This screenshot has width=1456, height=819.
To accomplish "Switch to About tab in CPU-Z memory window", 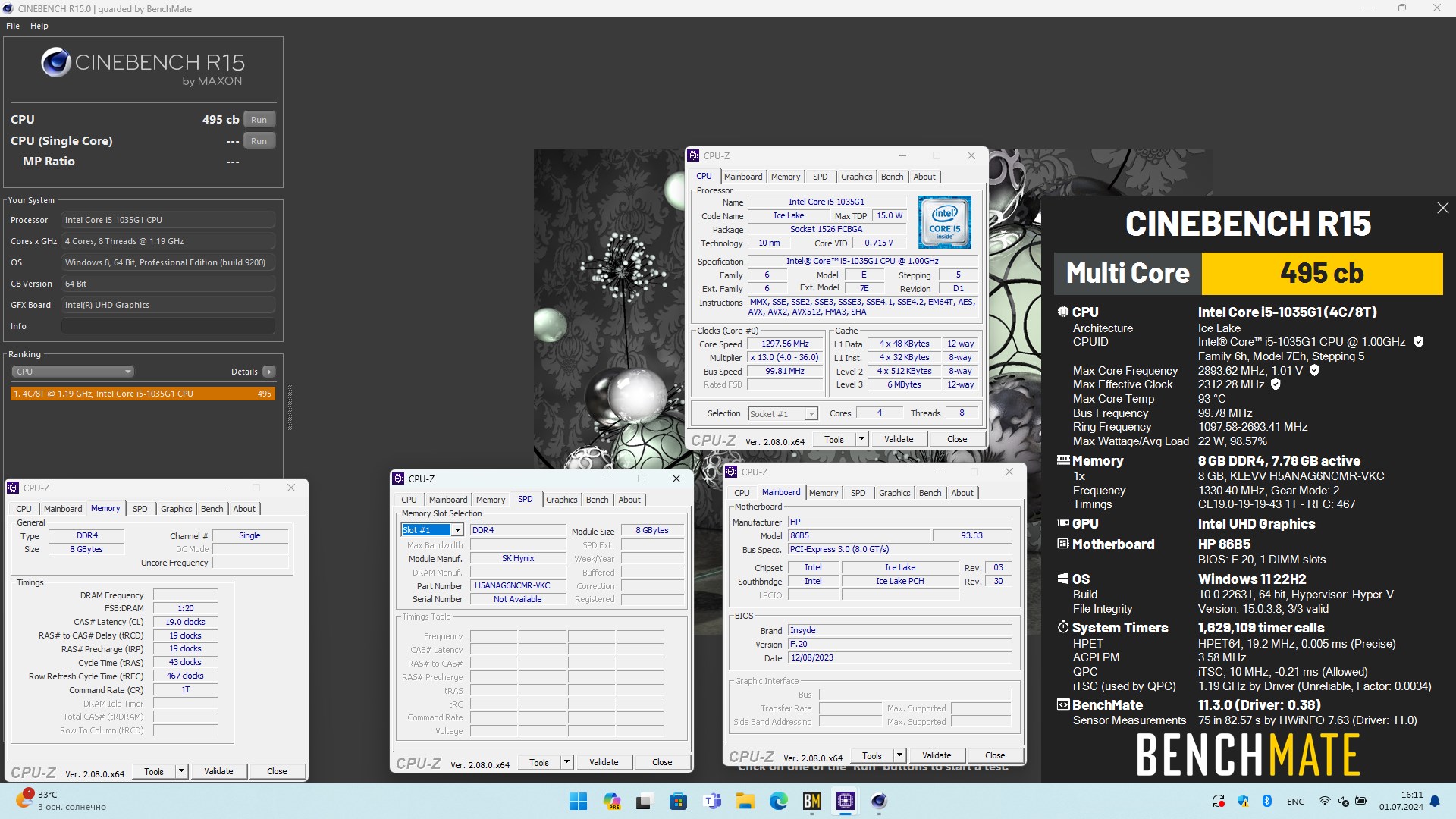I will pyautogui.click(x=244, y=509).
